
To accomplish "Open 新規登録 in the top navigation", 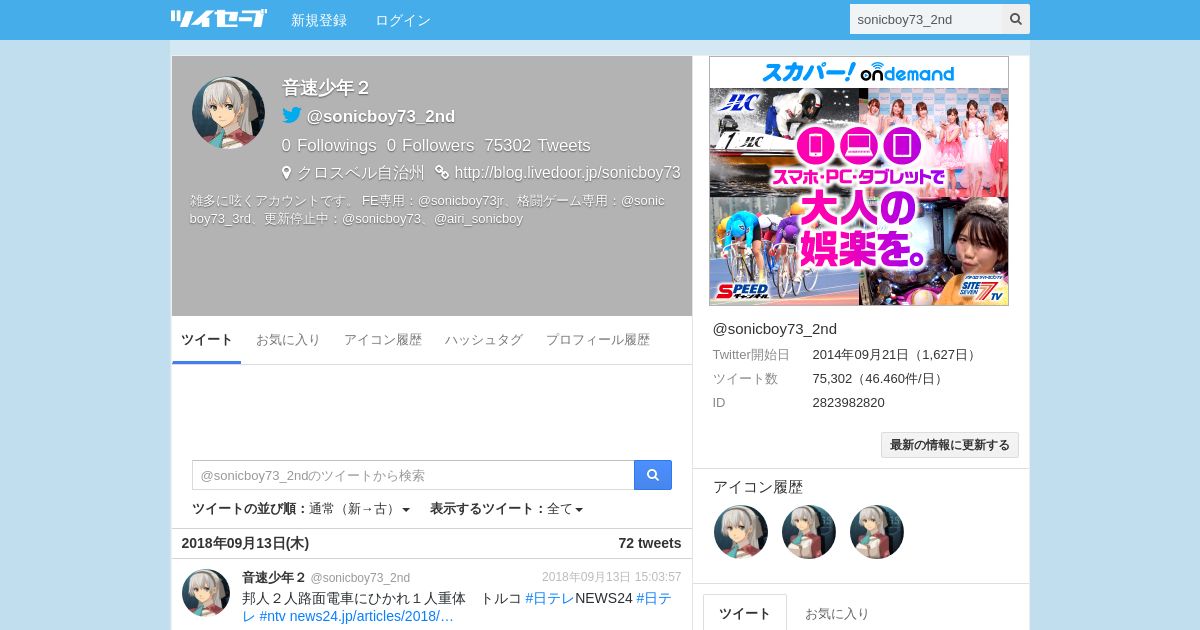I will pyautogui.click(x=319, y=20).
